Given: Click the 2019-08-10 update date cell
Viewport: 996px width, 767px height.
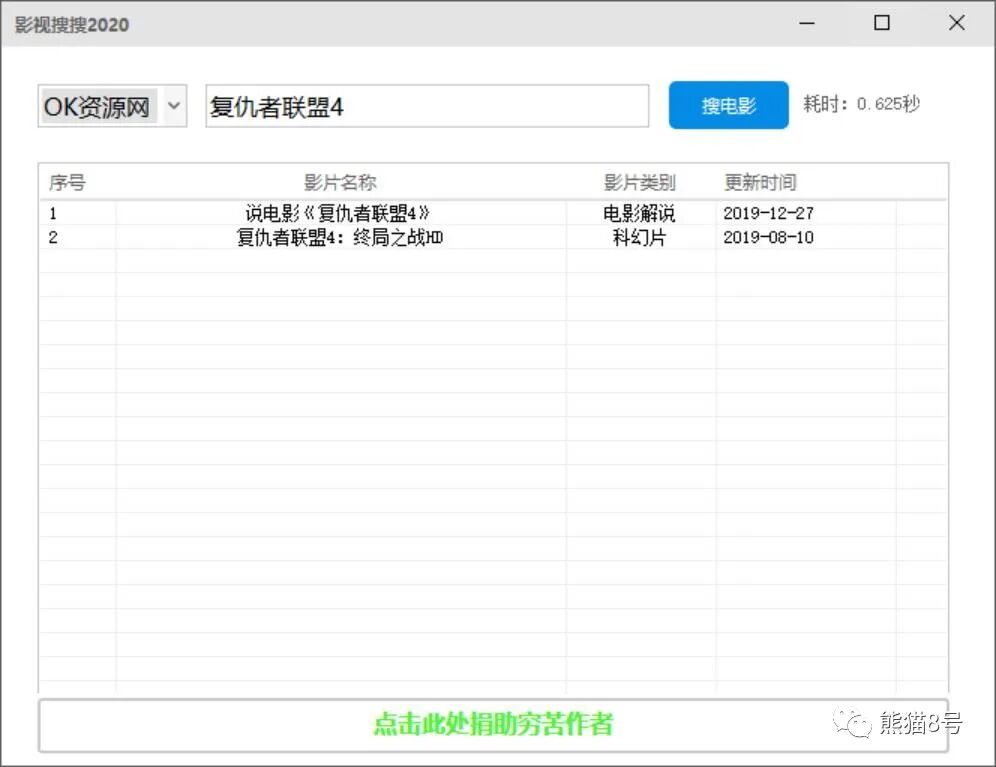Looking at the screenshot, I should point(769,237).
